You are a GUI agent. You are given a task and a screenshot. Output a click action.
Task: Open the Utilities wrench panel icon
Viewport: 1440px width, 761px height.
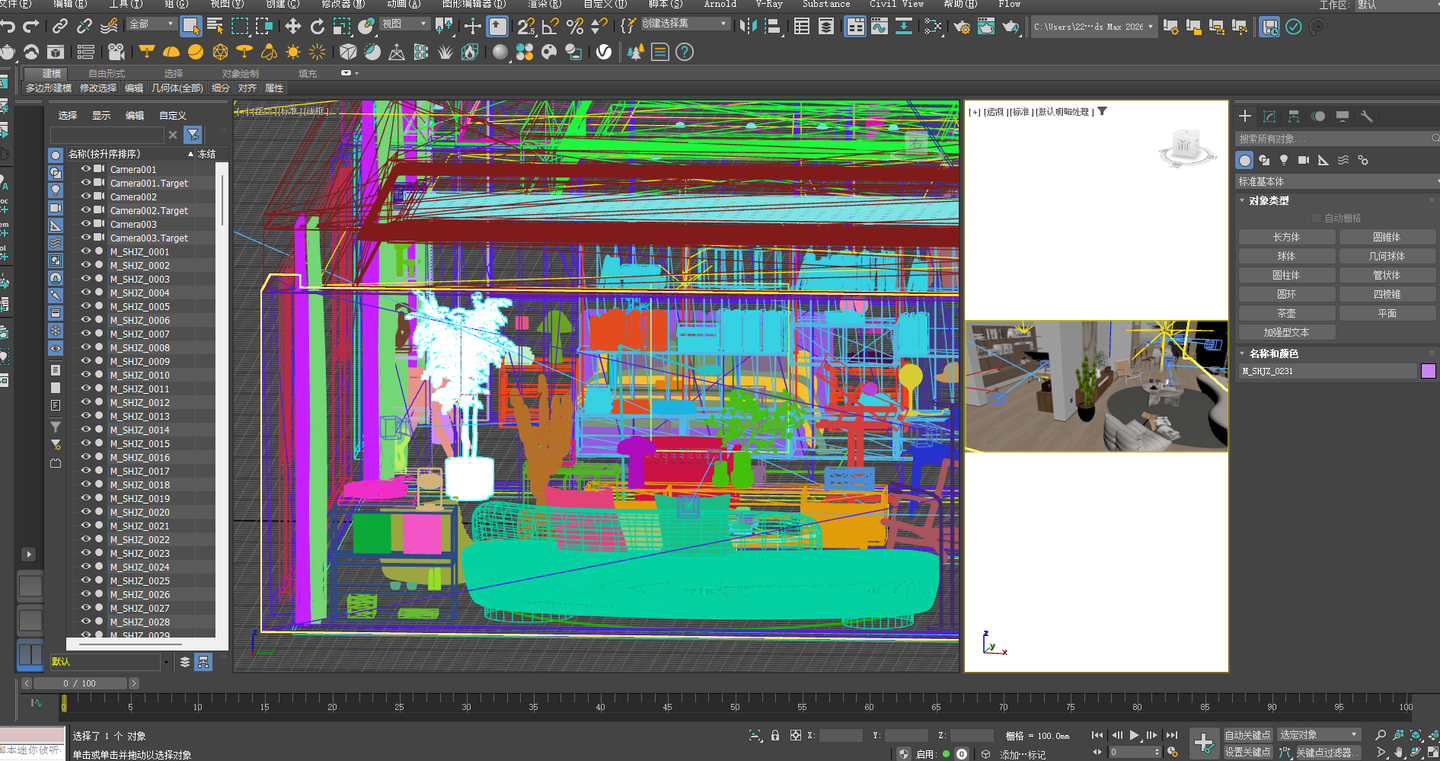pos(1367,117)
